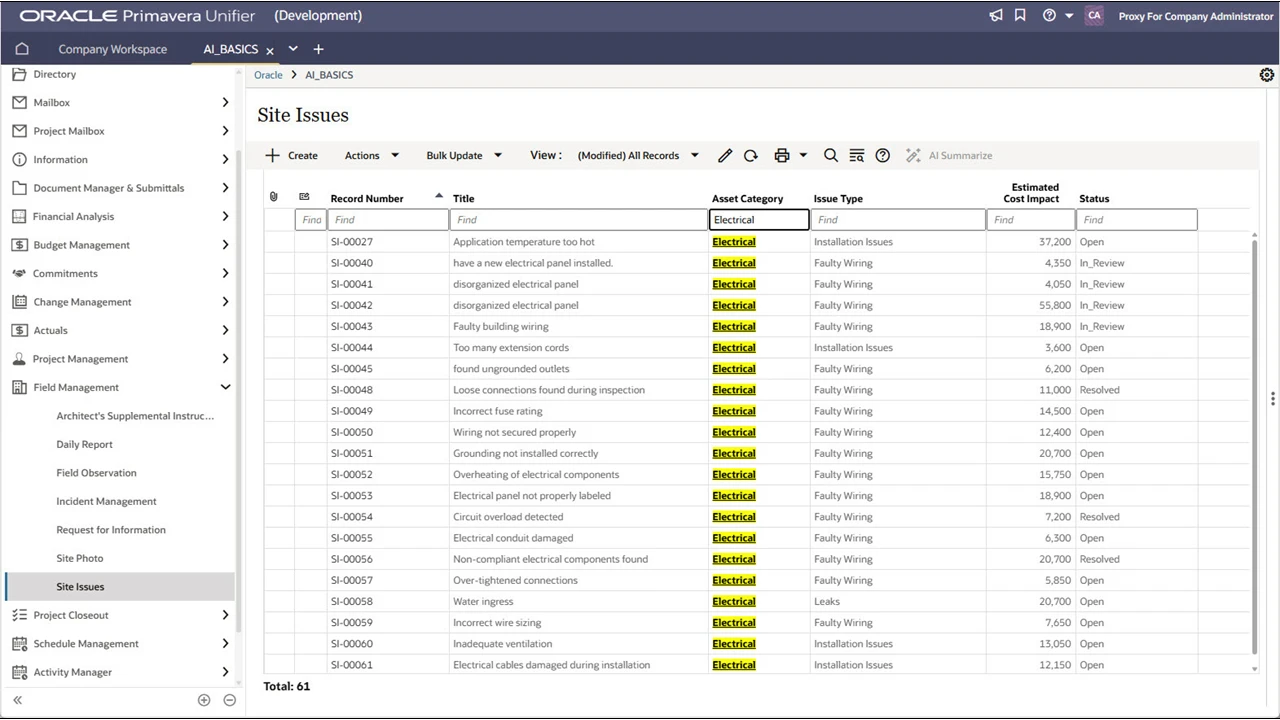Screen dimensions: 1280x720
Task: Click the plus icon to open a new tab
Action: point(318,48)
